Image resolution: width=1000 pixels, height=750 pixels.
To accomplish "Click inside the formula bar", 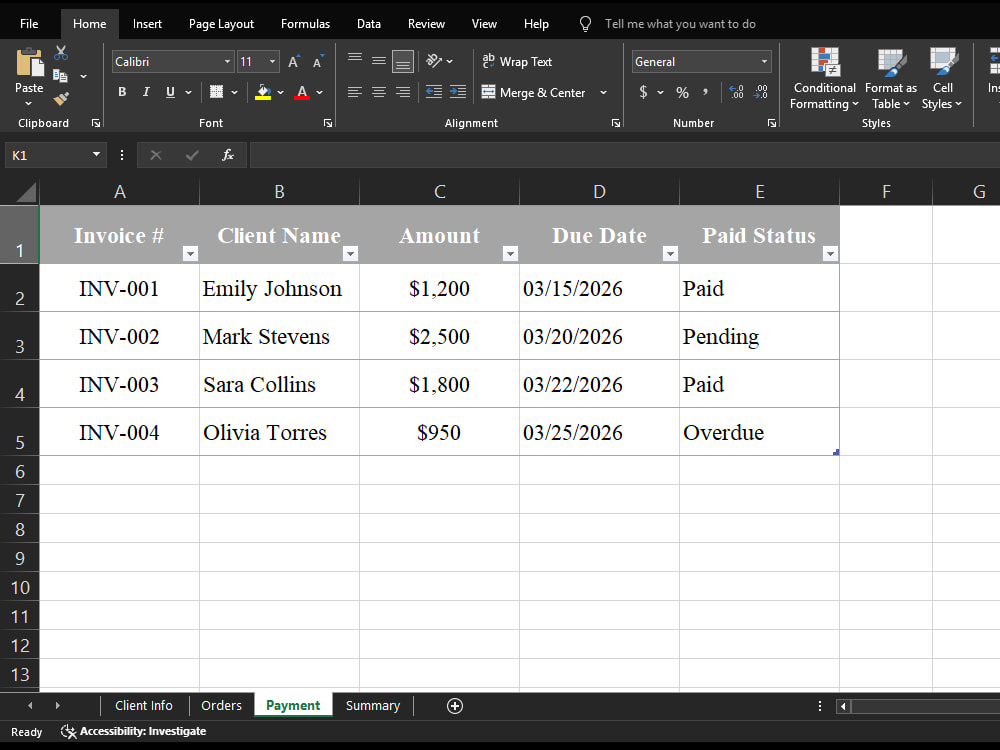I will 625,155.
